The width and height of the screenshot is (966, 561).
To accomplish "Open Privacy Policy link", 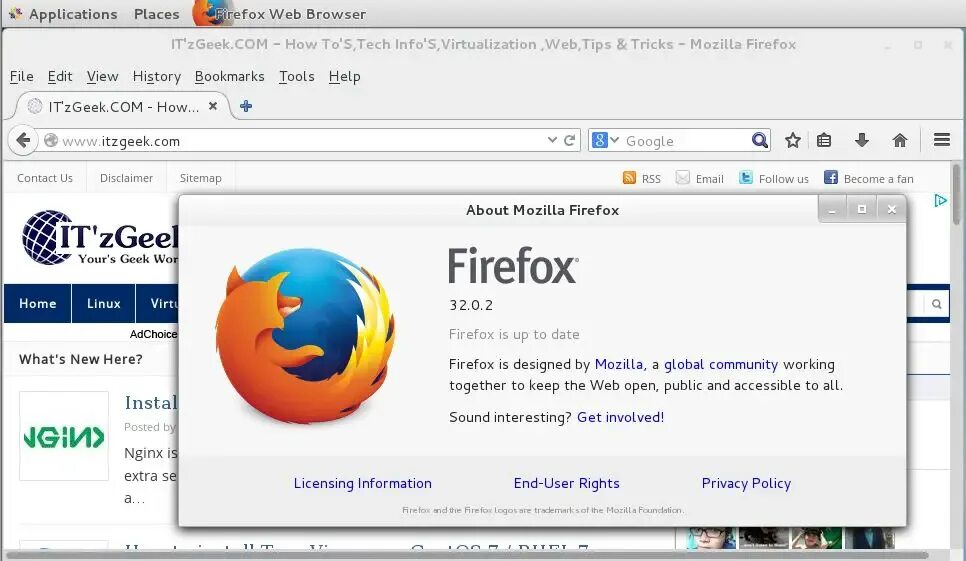I will pyautogui.click(x=746, y=483).
